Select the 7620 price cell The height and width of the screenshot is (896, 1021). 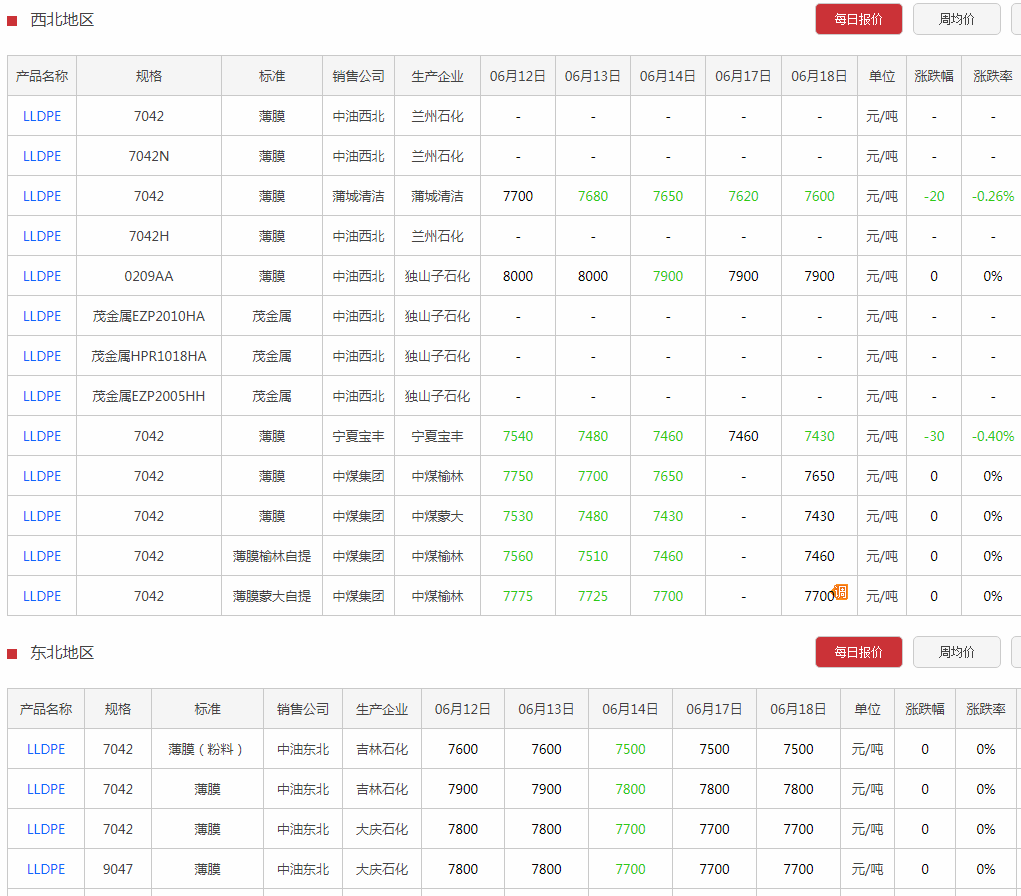click(743, 196)
